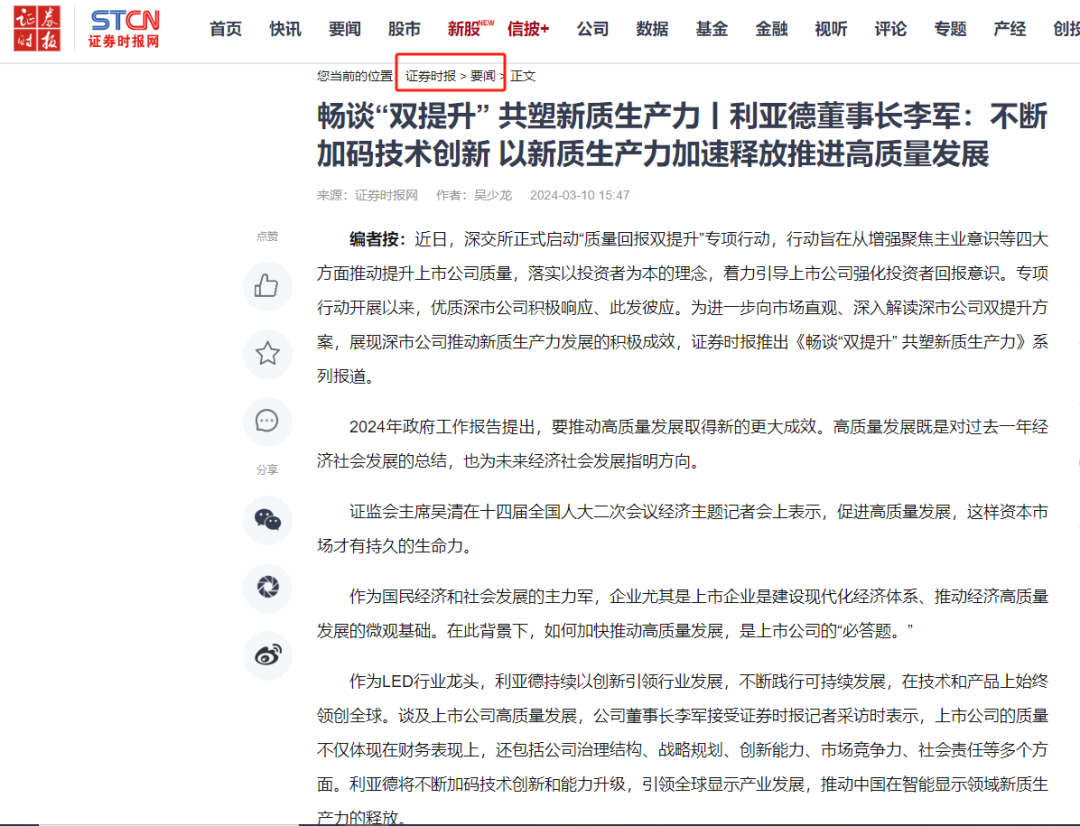Viewport: 1080px width, 826px height.
Task: Click the STCN 证券时报网 logo
Action: click(x=122, y=28)
